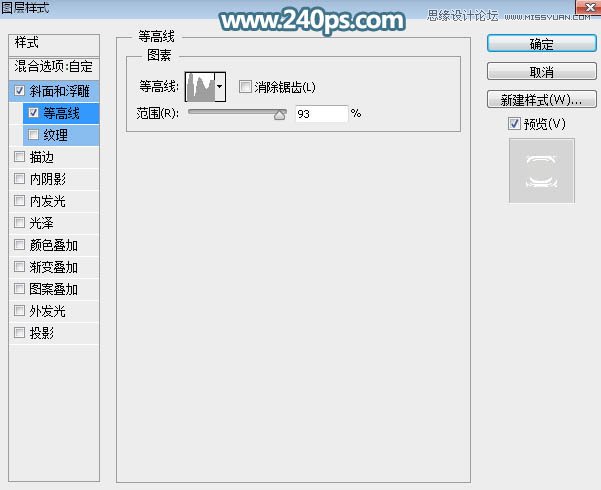
Task: Select the 斜面和浮雕 style row
Action: click(54, 91)
